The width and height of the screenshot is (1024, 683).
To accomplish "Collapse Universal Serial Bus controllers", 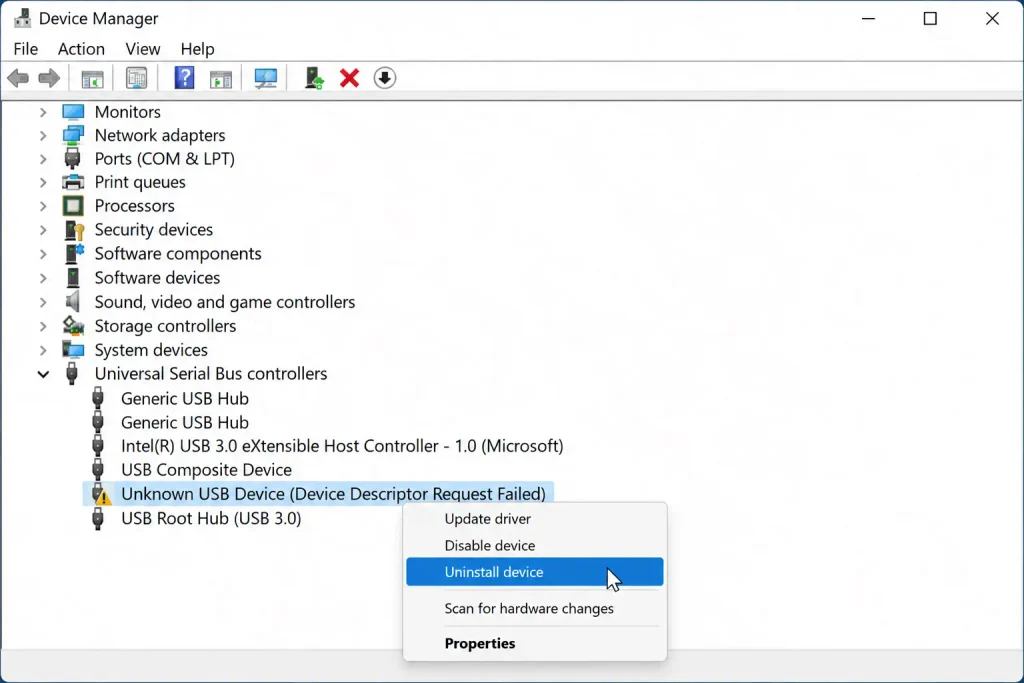I will (x=43, y=374).
